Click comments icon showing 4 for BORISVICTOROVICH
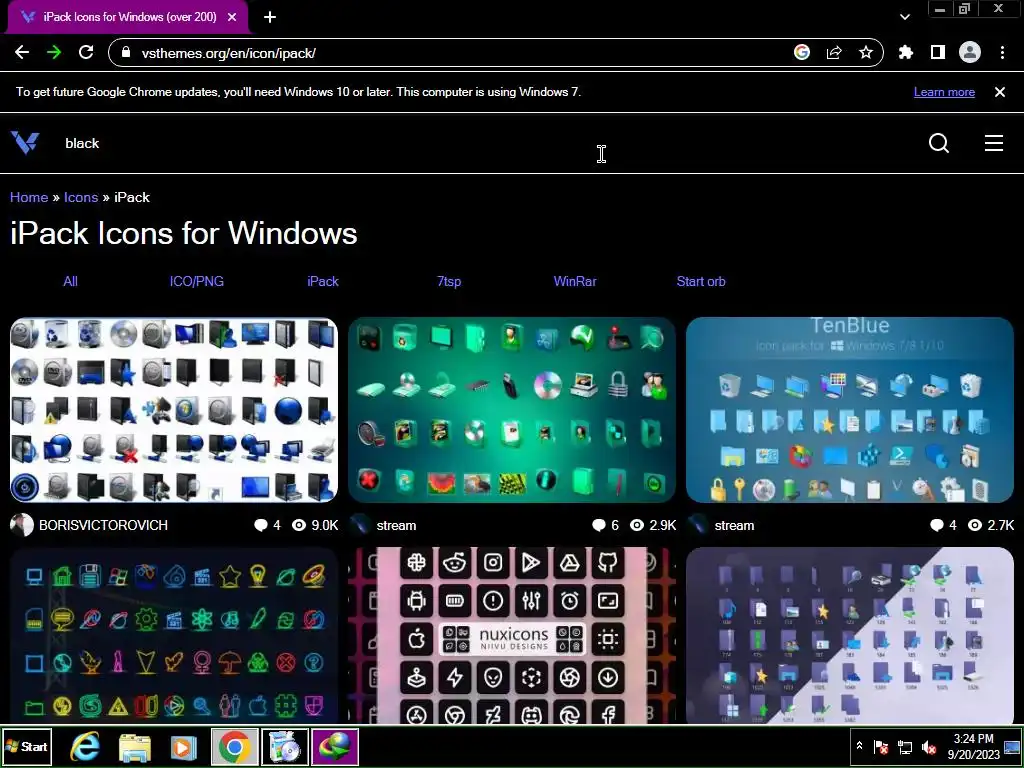The image size is (1024, 768). point(261,525)
